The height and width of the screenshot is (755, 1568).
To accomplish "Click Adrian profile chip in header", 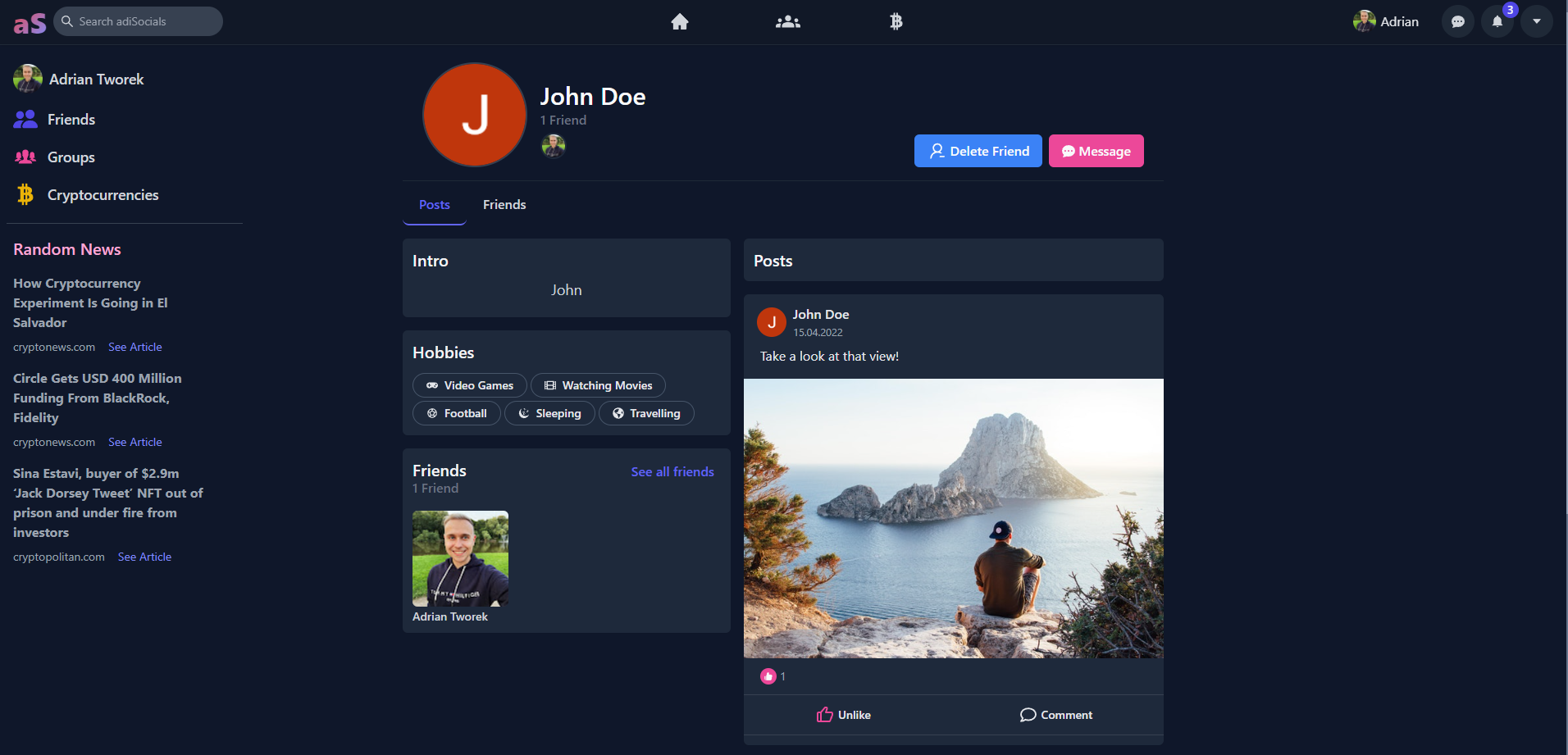I will [x=1386, y=22].
